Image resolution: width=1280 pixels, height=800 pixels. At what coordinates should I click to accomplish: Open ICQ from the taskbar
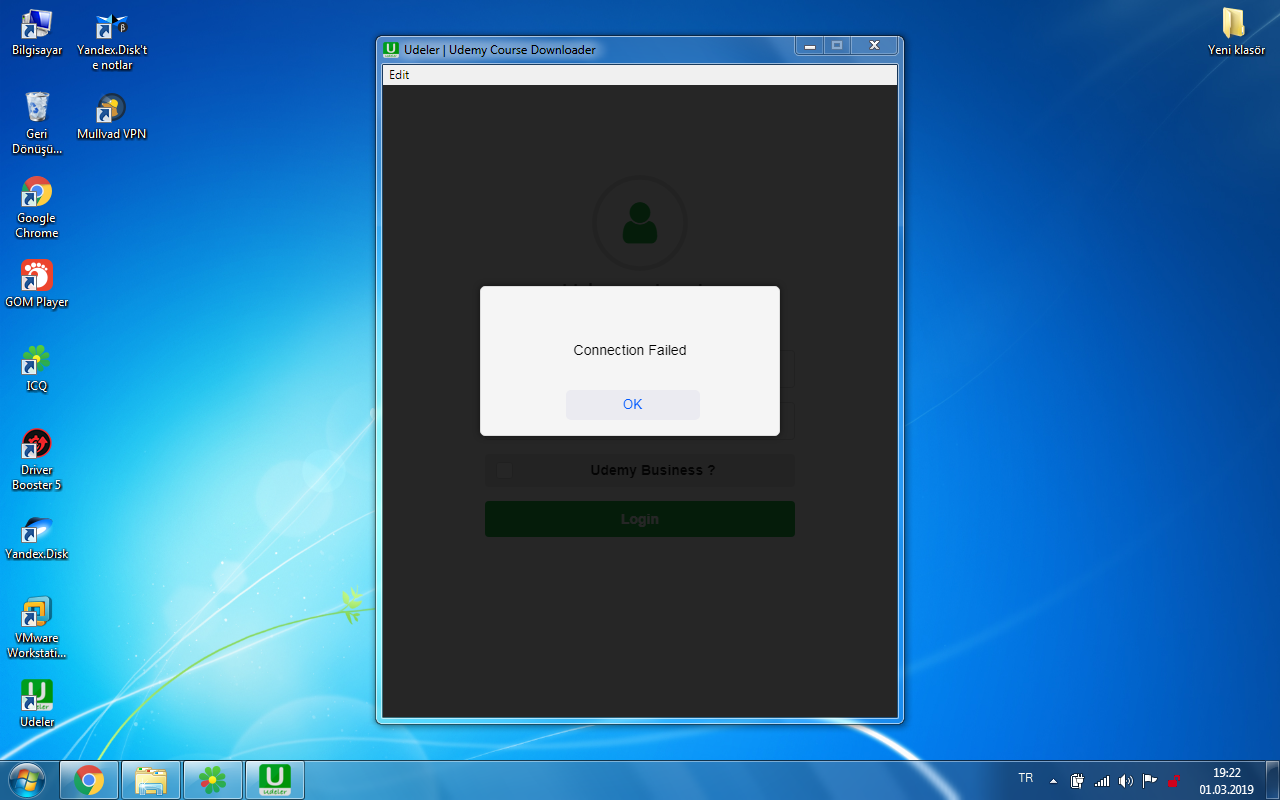[x=213, y=780]
